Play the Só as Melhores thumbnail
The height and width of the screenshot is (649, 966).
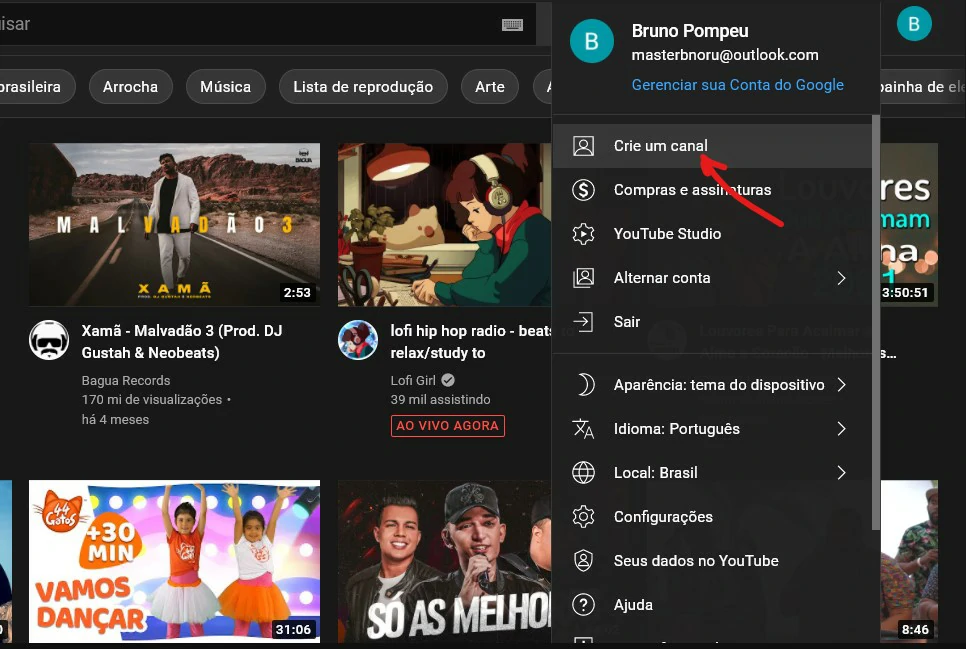coord(444,561)
